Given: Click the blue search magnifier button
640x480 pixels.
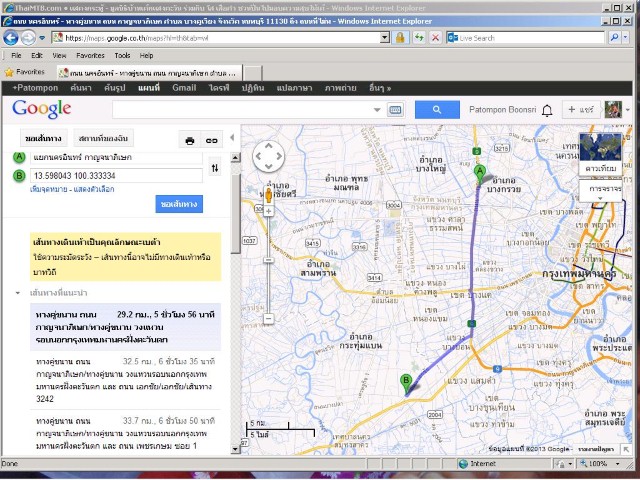Looking at the screenshot, I should click(x=437, y=110).
